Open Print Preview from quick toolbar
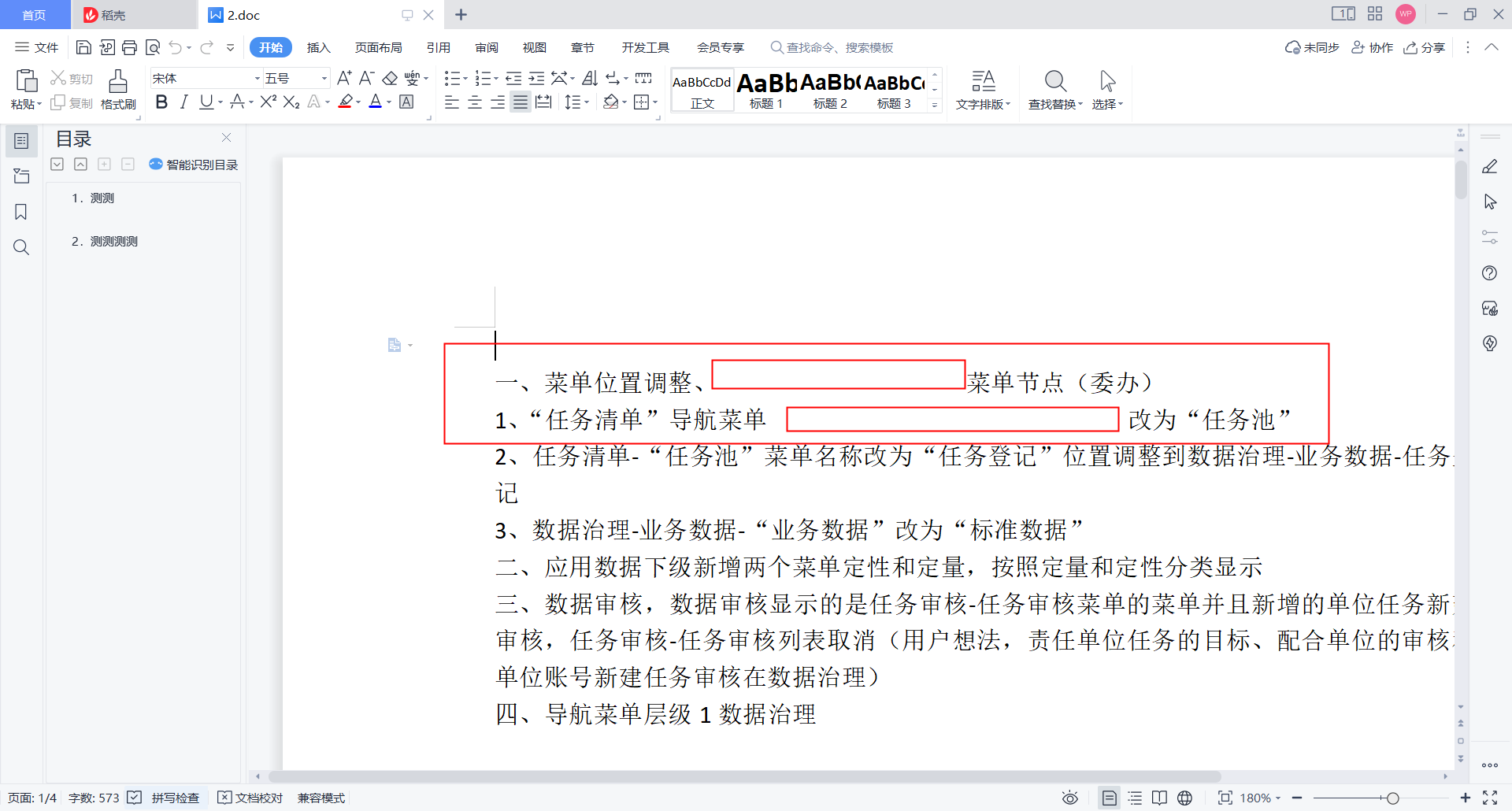 pyautogui.click(x=153, y=47)
